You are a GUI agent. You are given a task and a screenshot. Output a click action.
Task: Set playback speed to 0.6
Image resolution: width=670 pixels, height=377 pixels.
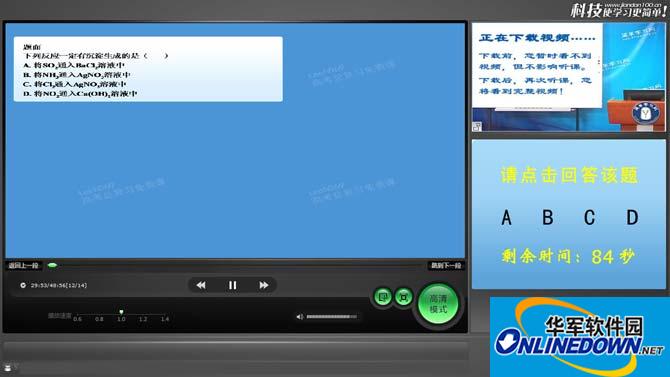click(x=77, y=319)
